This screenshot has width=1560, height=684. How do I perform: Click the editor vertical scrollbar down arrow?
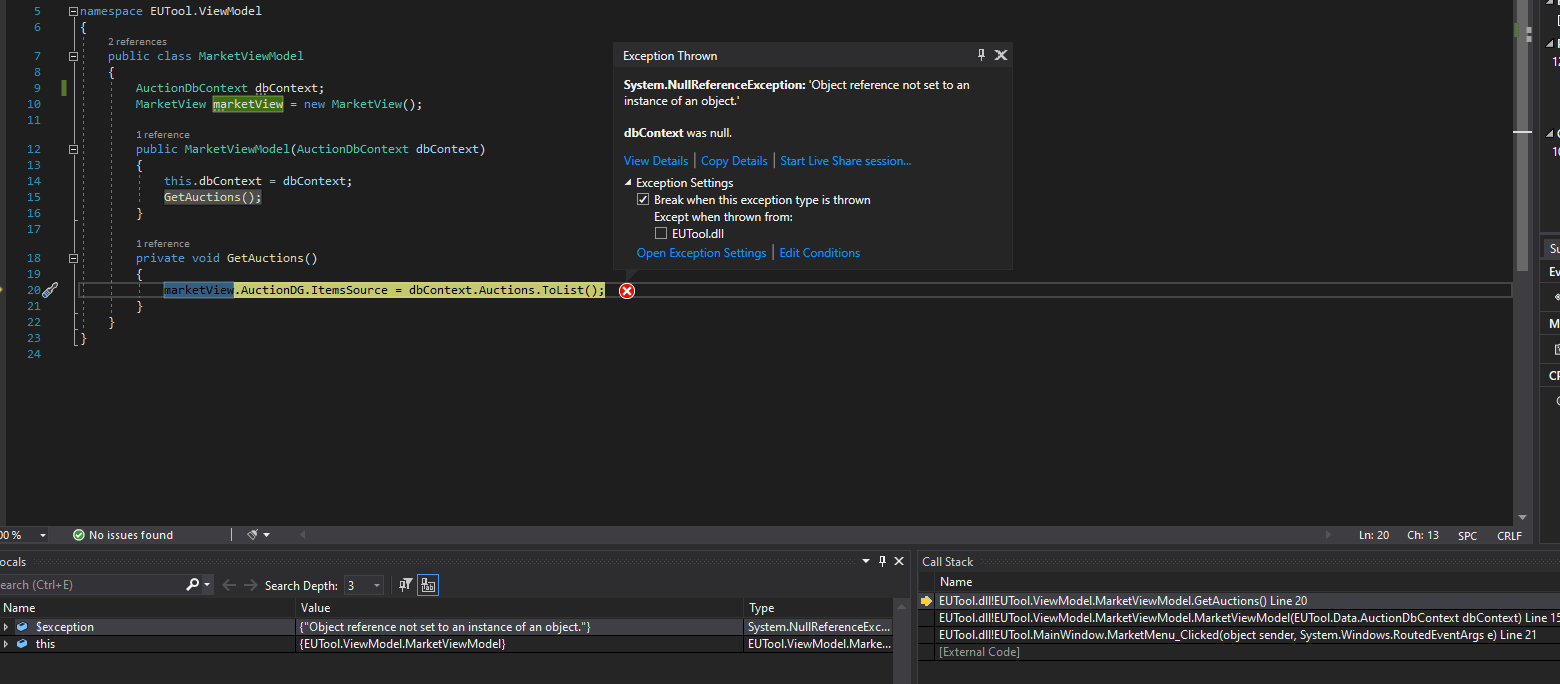coord(1522,517)
